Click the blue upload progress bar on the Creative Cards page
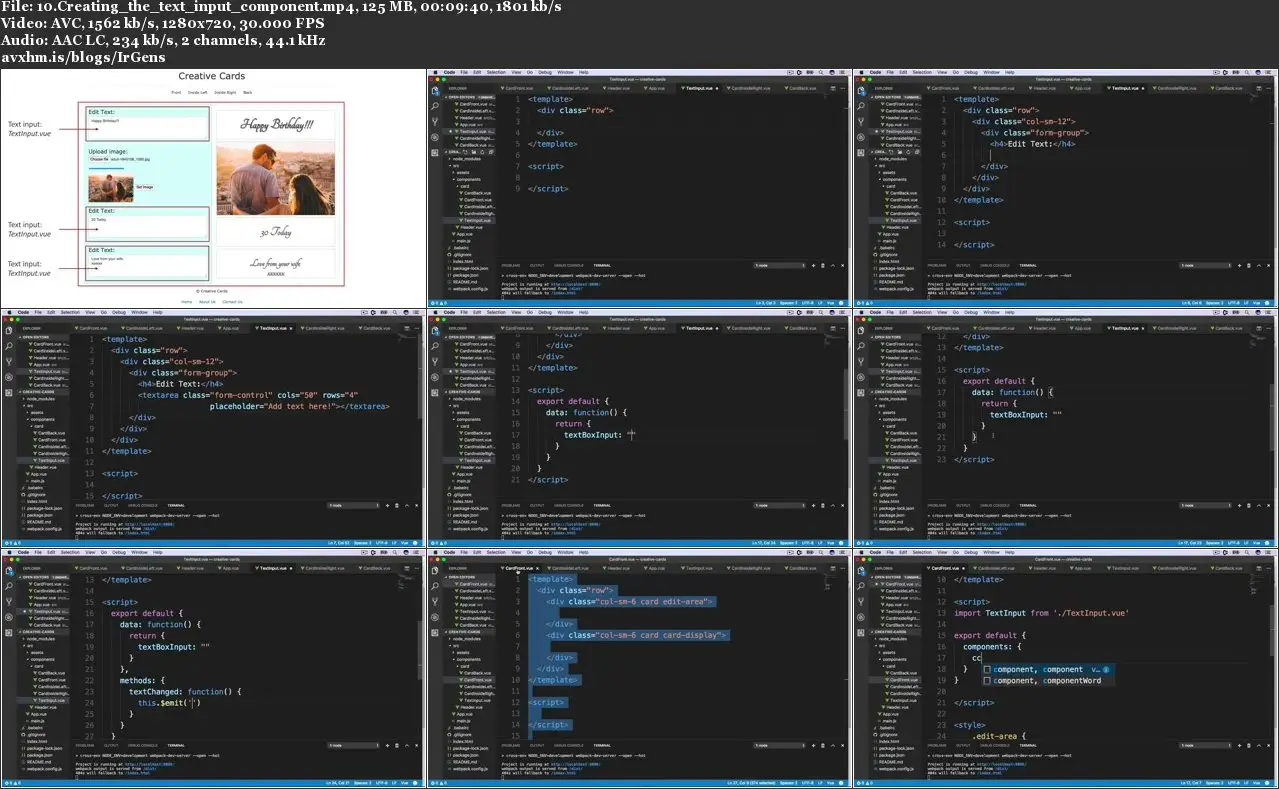This screenshot has width=1279, height=789. pyautogui.click(x=106, y=168)
